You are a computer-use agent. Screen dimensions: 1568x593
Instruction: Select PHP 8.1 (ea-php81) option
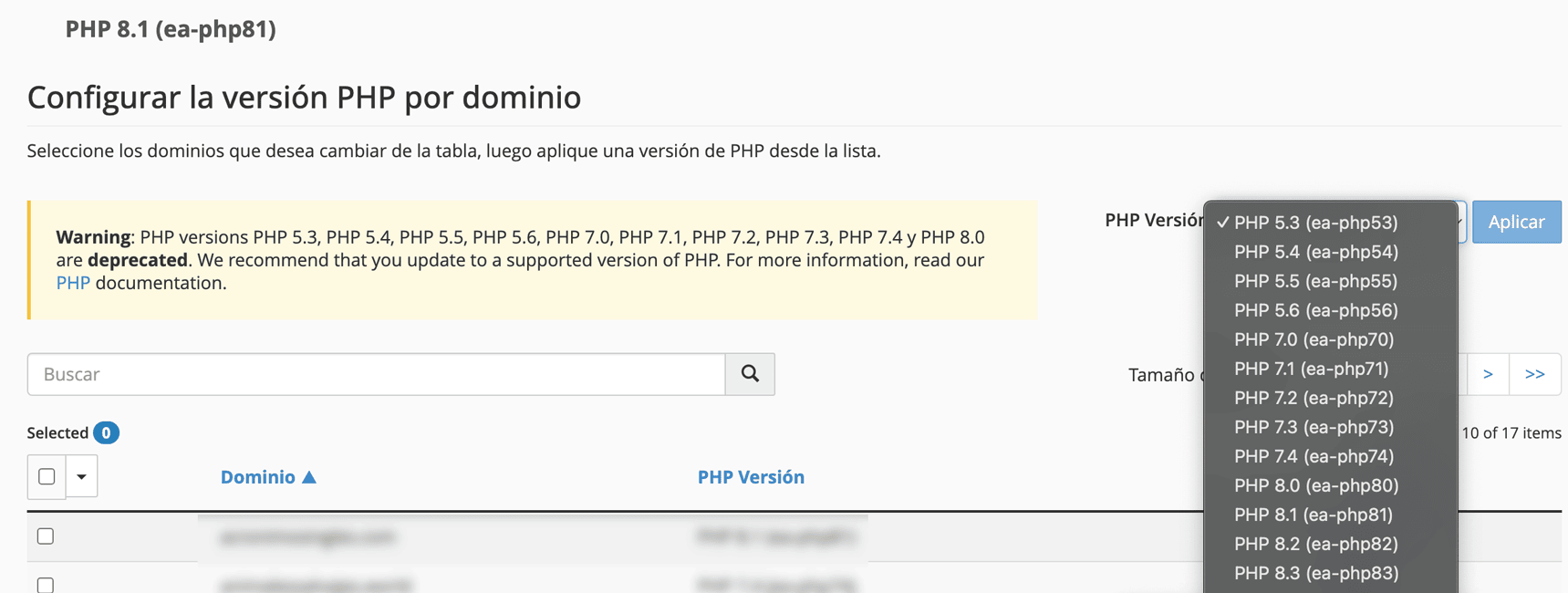pyautogui.click(x=1314, y=515)
